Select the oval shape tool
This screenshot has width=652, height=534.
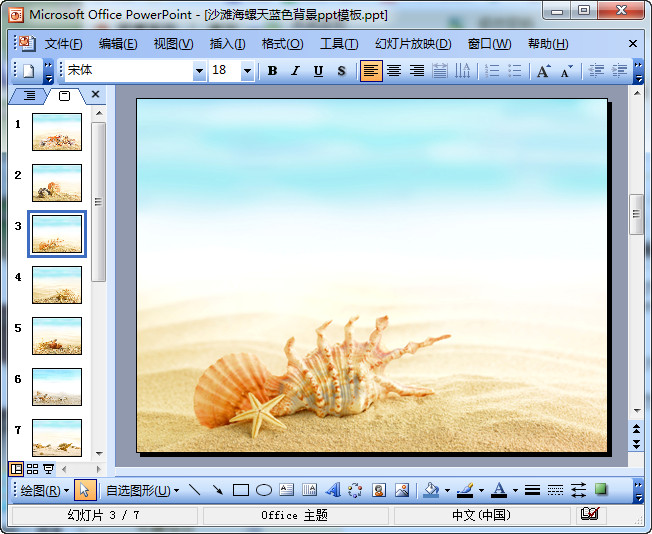coord(263,490)
